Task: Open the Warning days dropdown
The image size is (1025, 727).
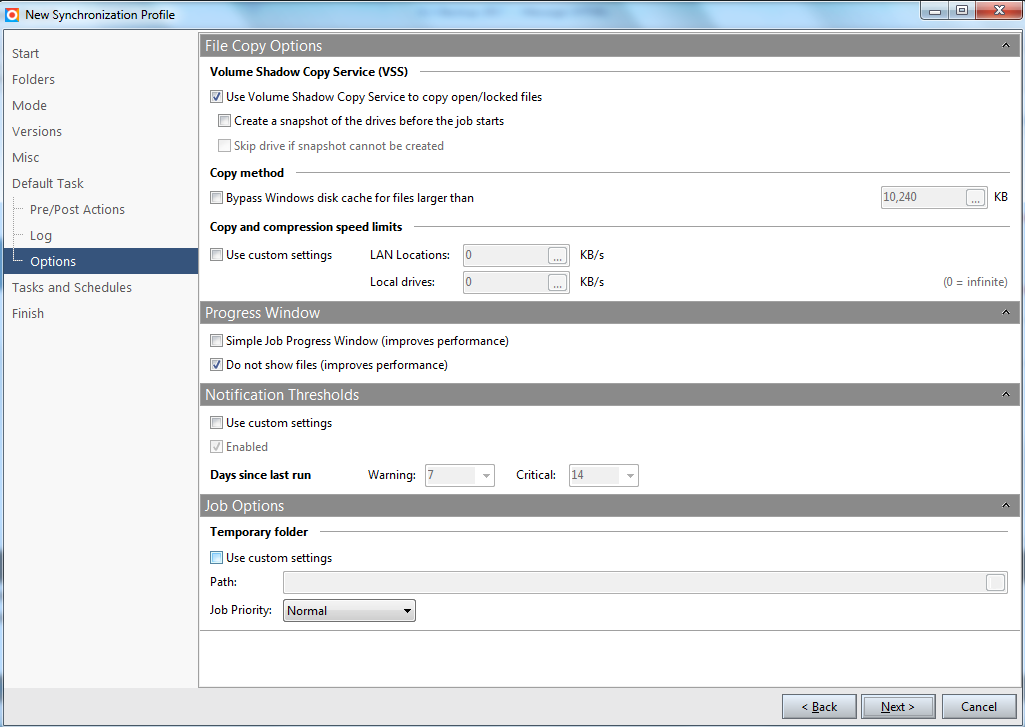Action: pyautogui.click(x=486, y=476)
